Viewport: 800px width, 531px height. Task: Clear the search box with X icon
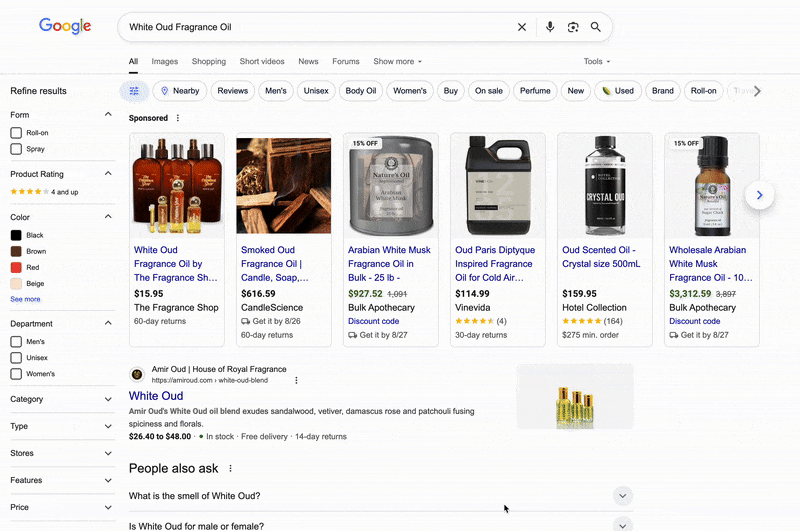point(521,27)
